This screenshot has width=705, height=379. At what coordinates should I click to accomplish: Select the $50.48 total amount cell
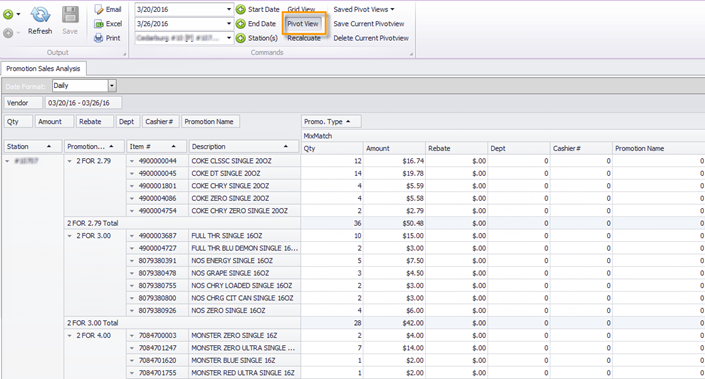[394, 223]
